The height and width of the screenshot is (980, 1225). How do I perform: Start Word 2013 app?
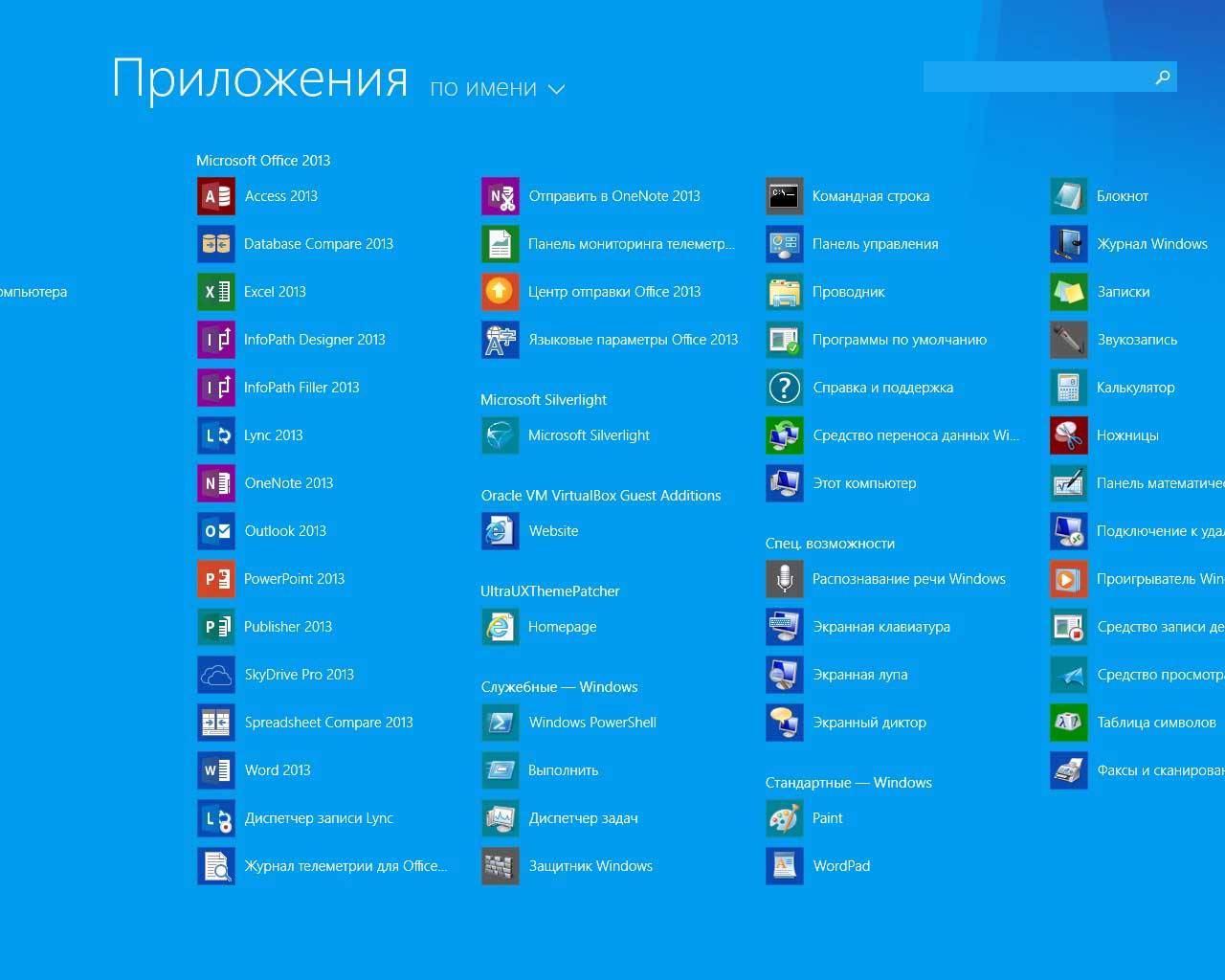pos(216,770)
